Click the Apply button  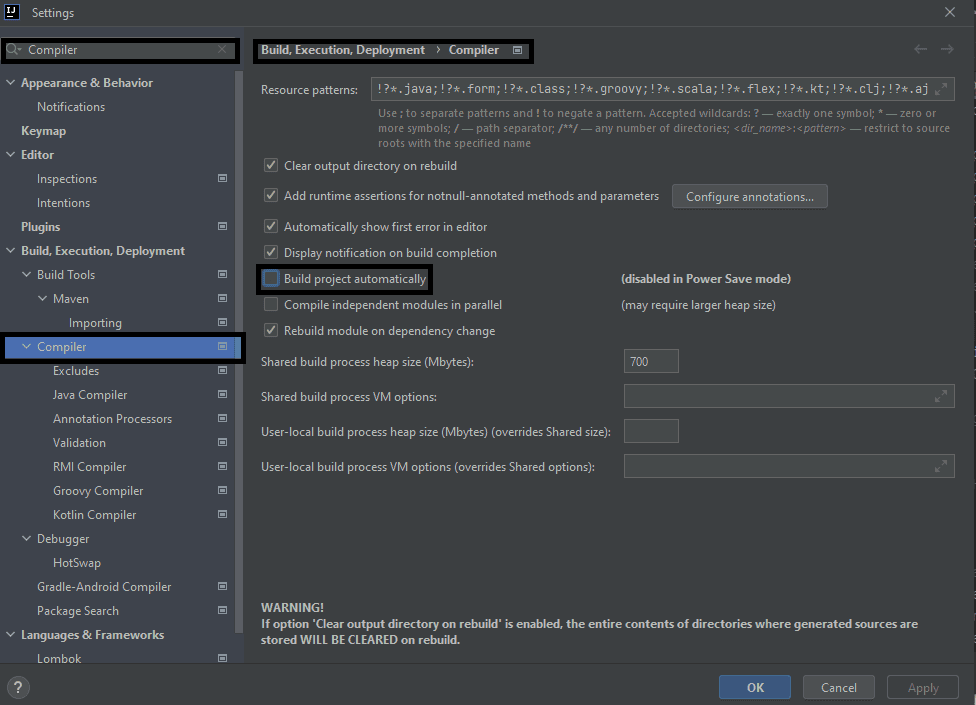[x=922, y=688]
